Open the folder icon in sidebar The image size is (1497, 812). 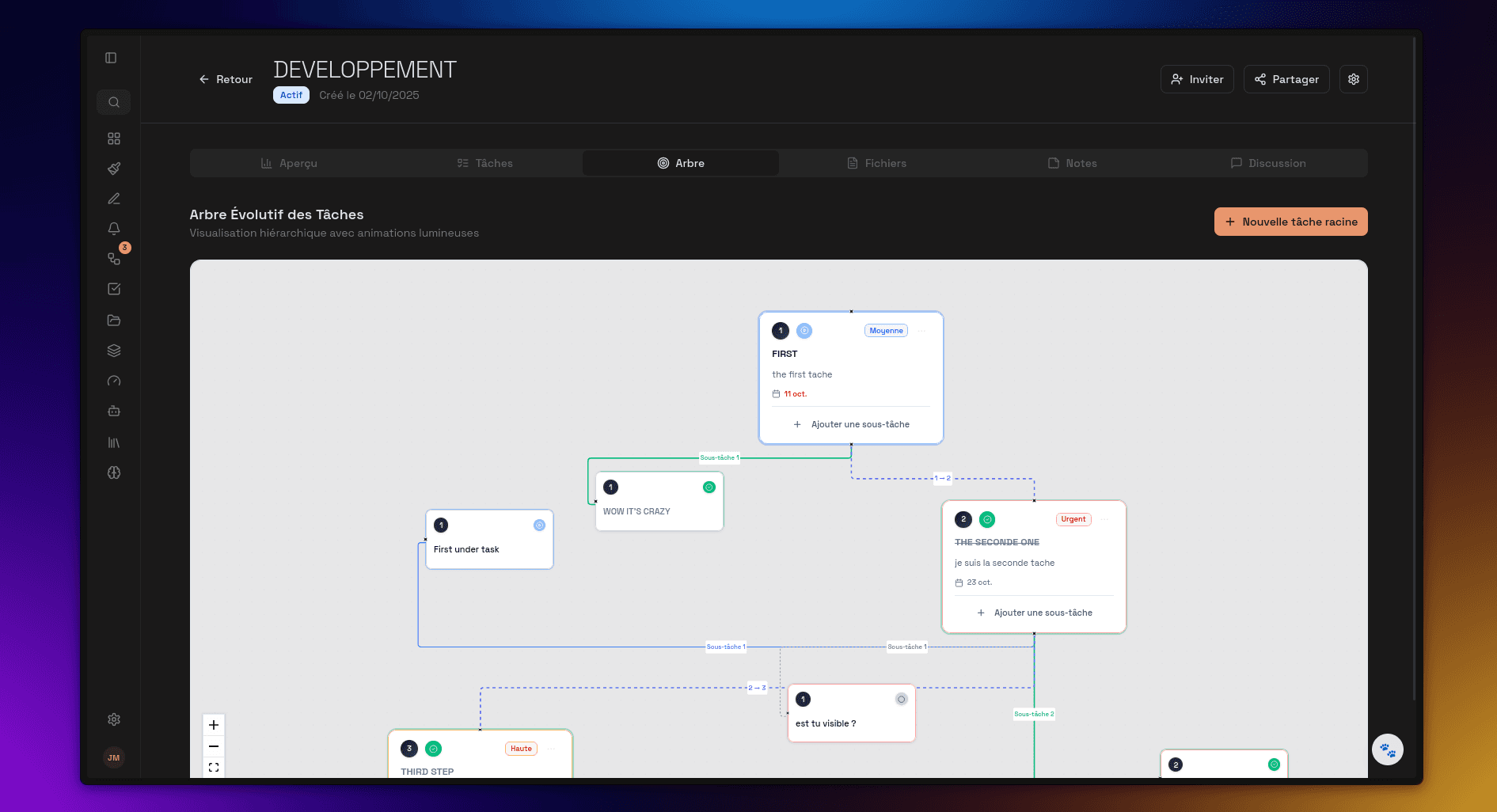tap(114, 321)
